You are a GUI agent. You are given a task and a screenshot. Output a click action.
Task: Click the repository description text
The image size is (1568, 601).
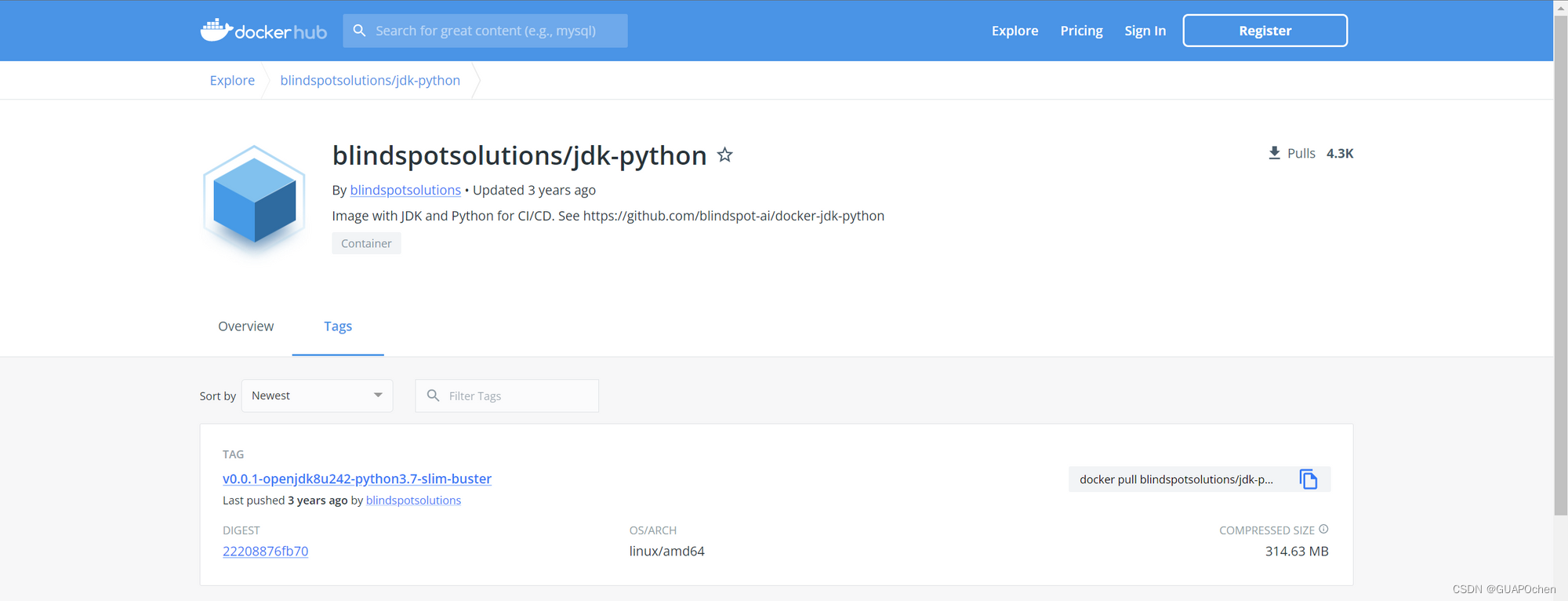coord(608,216)
